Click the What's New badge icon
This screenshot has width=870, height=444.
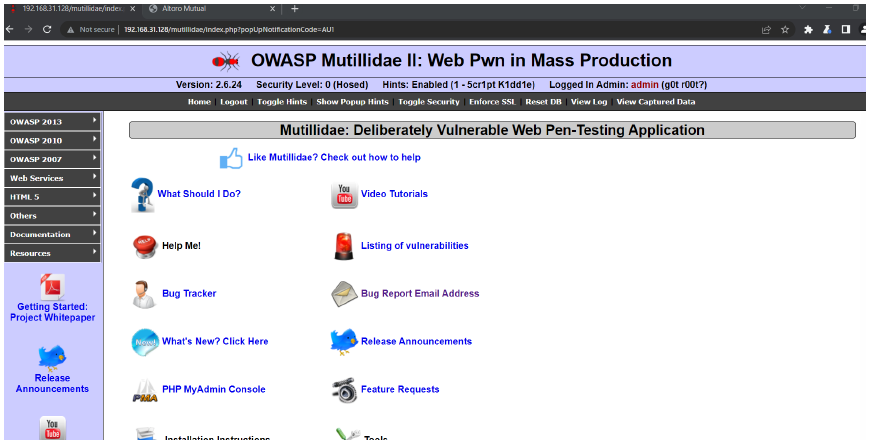pos(145,342)
